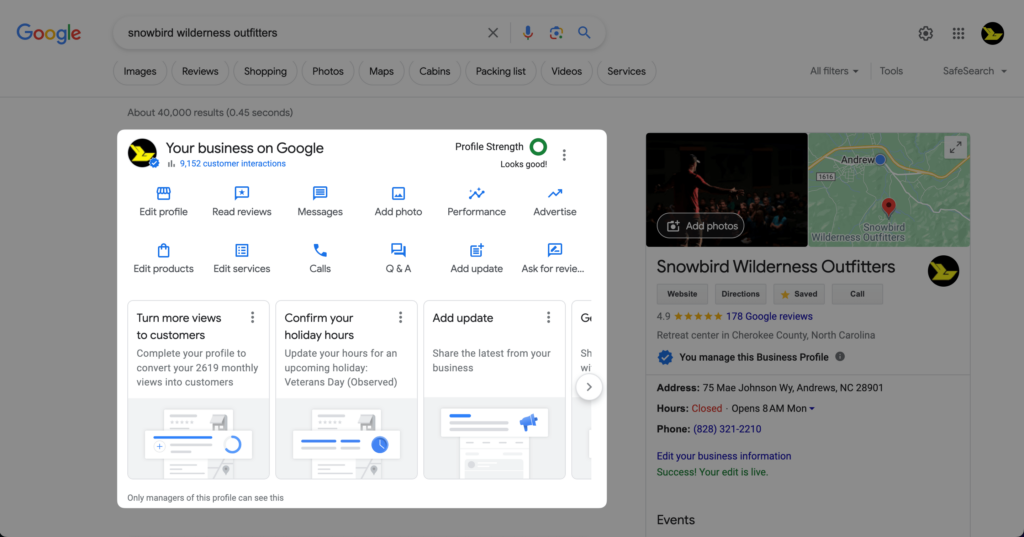Screen dimensions: 1024x537
Task: Open the Tools option
Action: click(x=891, y=71)
